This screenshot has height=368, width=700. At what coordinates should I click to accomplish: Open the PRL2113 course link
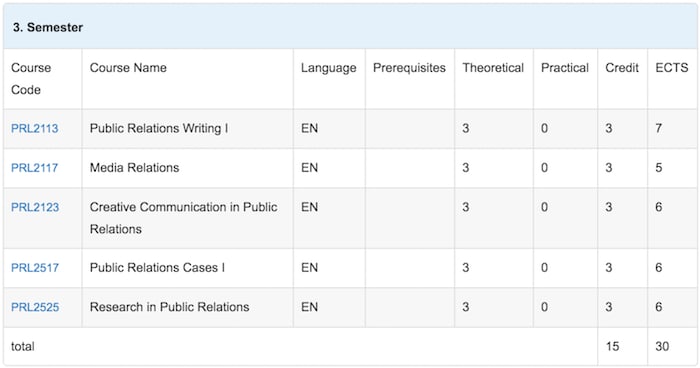[x=35, y=129]
